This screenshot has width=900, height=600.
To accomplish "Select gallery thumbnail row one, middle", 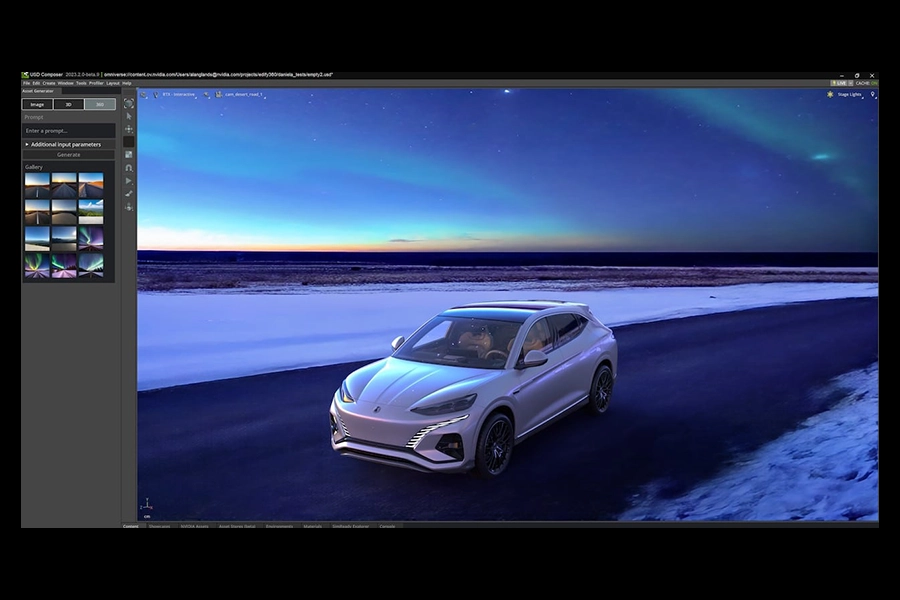I will coord(64,185).
